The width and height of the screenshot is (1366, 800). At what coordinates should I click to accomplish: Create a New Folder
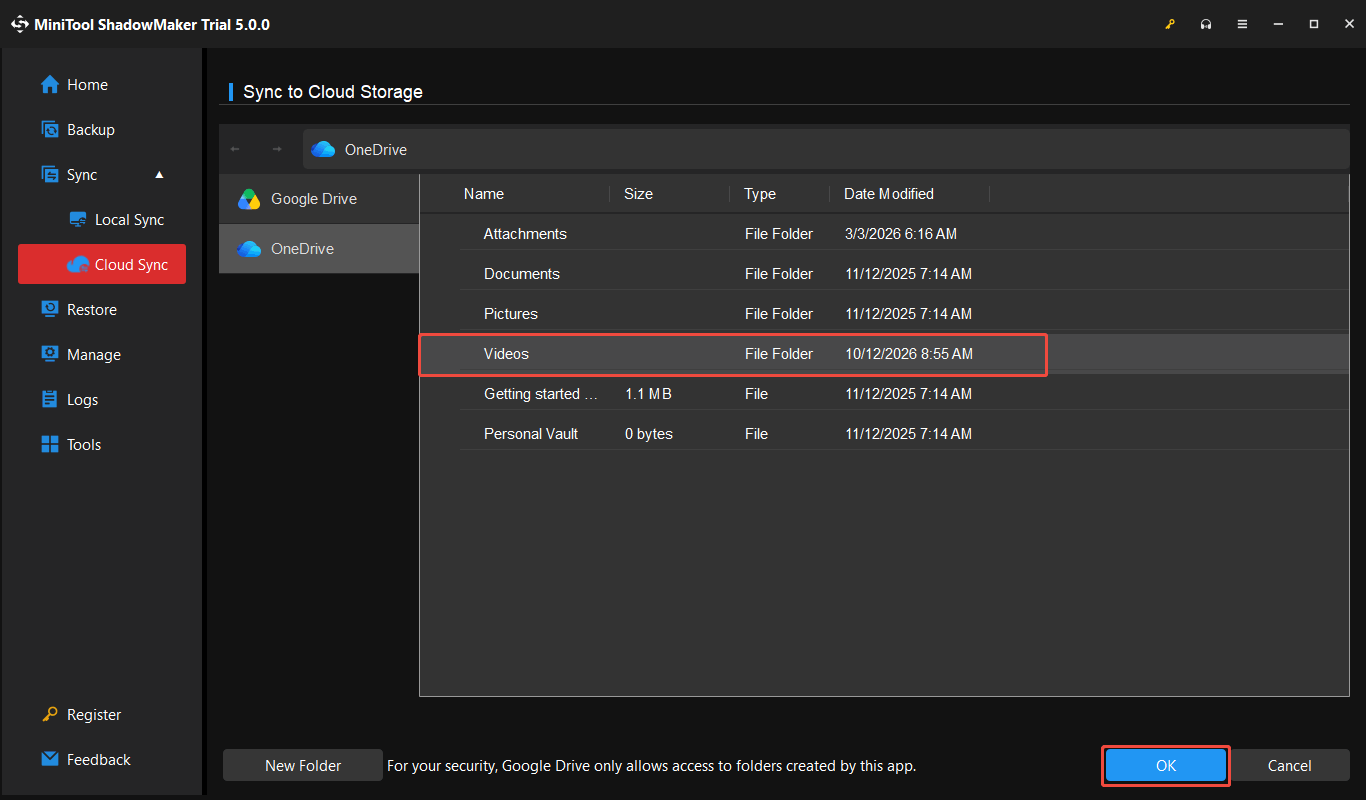[x=303, y=765]
